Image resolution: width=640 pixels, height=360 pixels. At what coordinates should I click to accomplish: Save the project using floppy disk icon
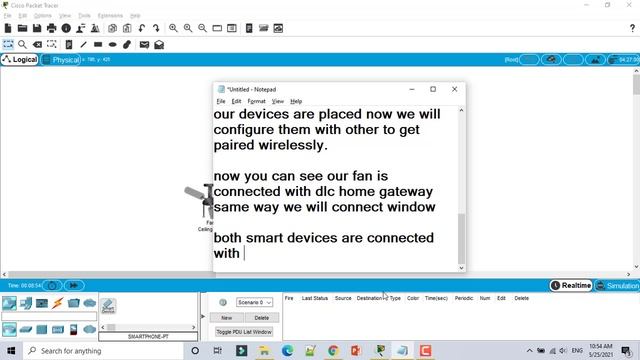point(37,28)
